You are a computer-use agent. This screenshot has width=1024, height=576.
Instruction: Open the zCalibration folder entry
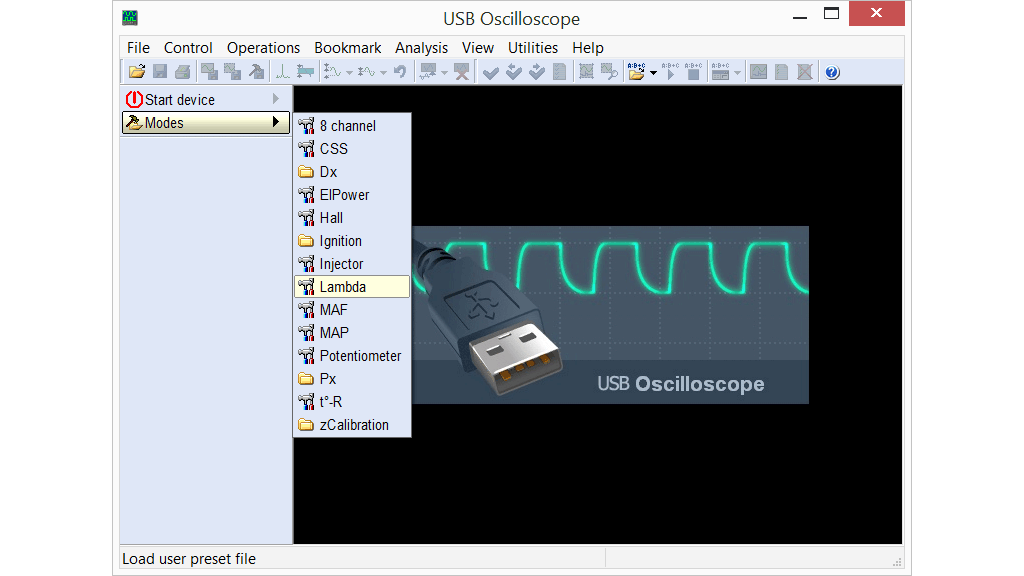click(x=353, y=425)
